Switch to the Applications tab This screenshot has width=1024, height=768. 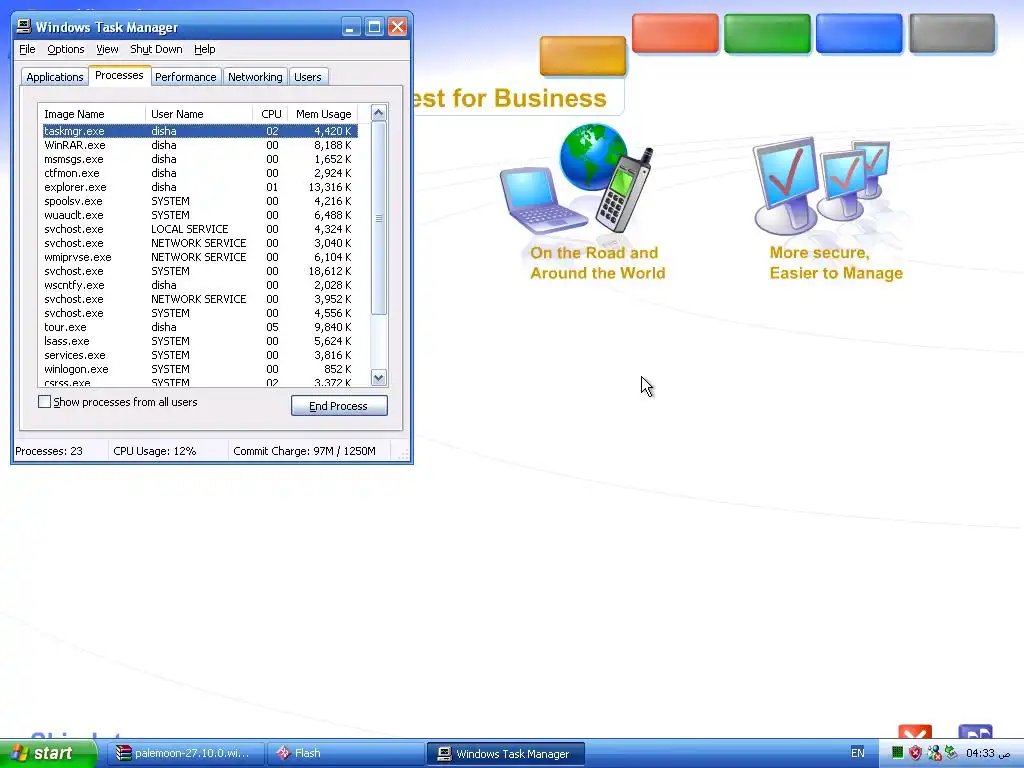(55, 76)
